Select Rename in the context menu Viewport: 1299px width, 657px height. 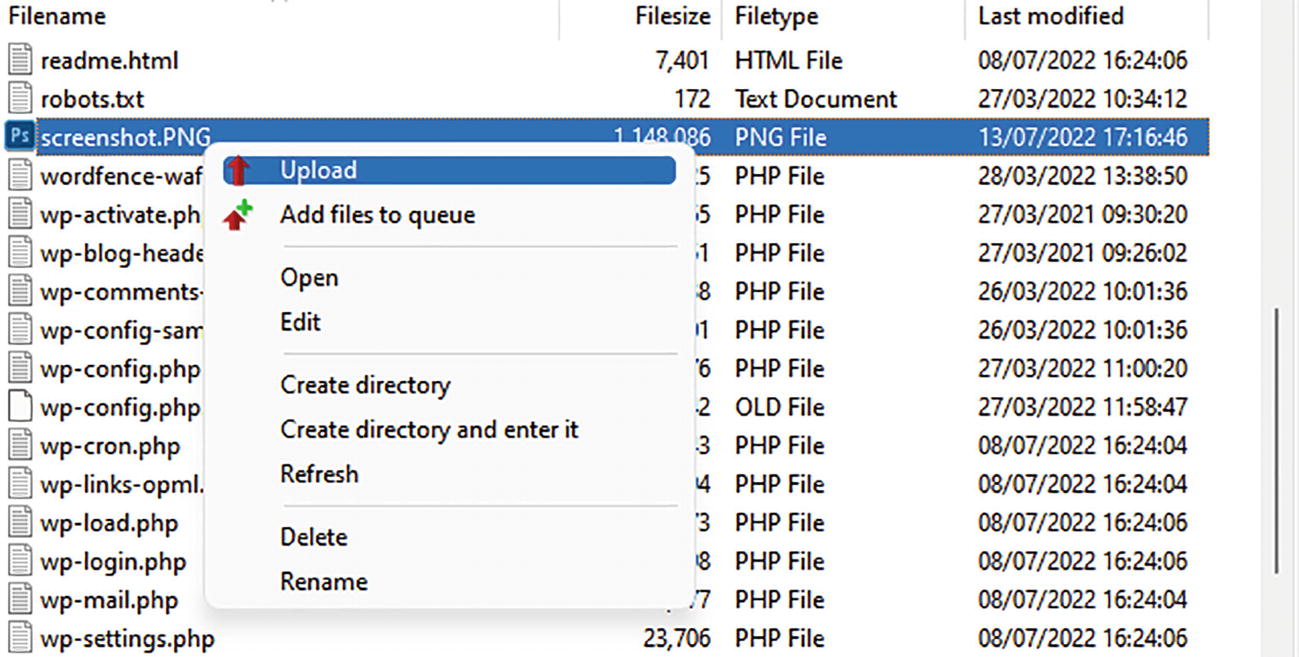coord(323,581)
